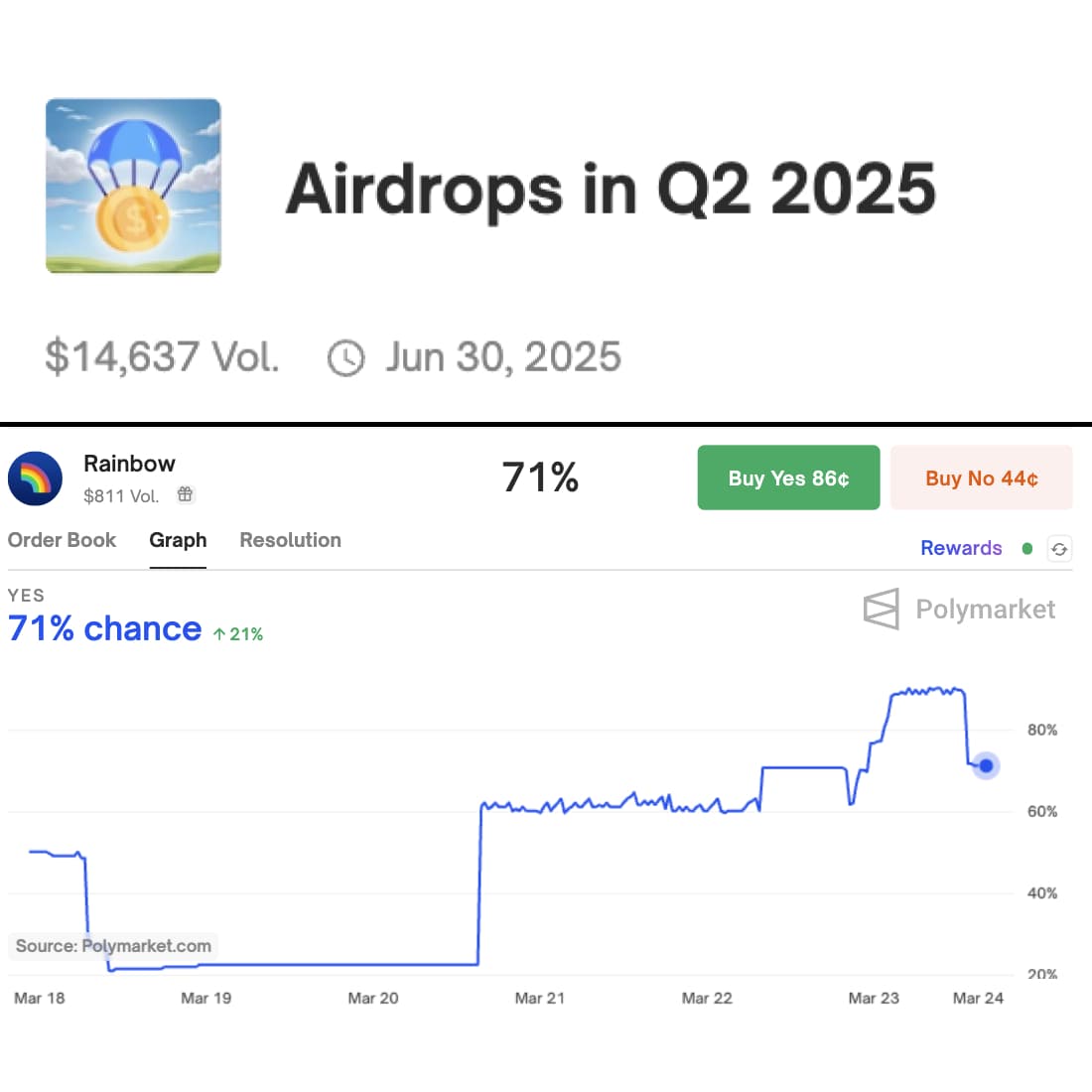The image size is (1092, 1092).
Task: Click the 71% chance heading
Action: click(x=104, y=629)
